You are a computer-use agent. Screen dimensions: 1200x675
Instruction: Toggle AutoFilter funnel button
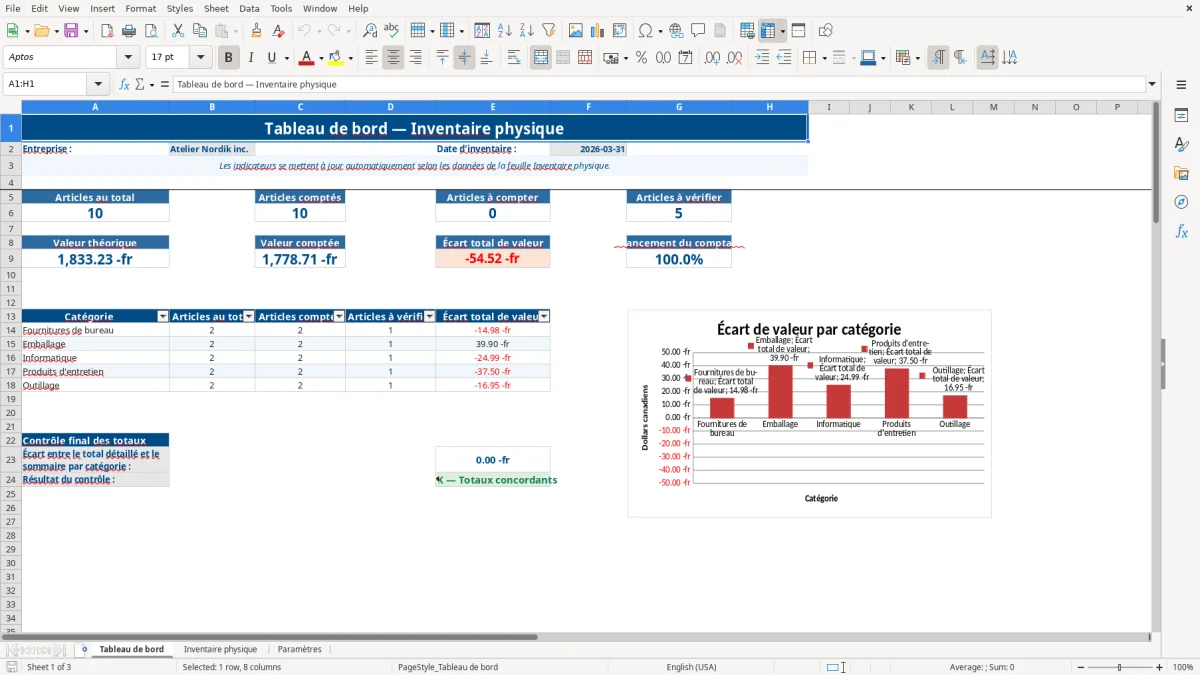[x=548, y=31]
